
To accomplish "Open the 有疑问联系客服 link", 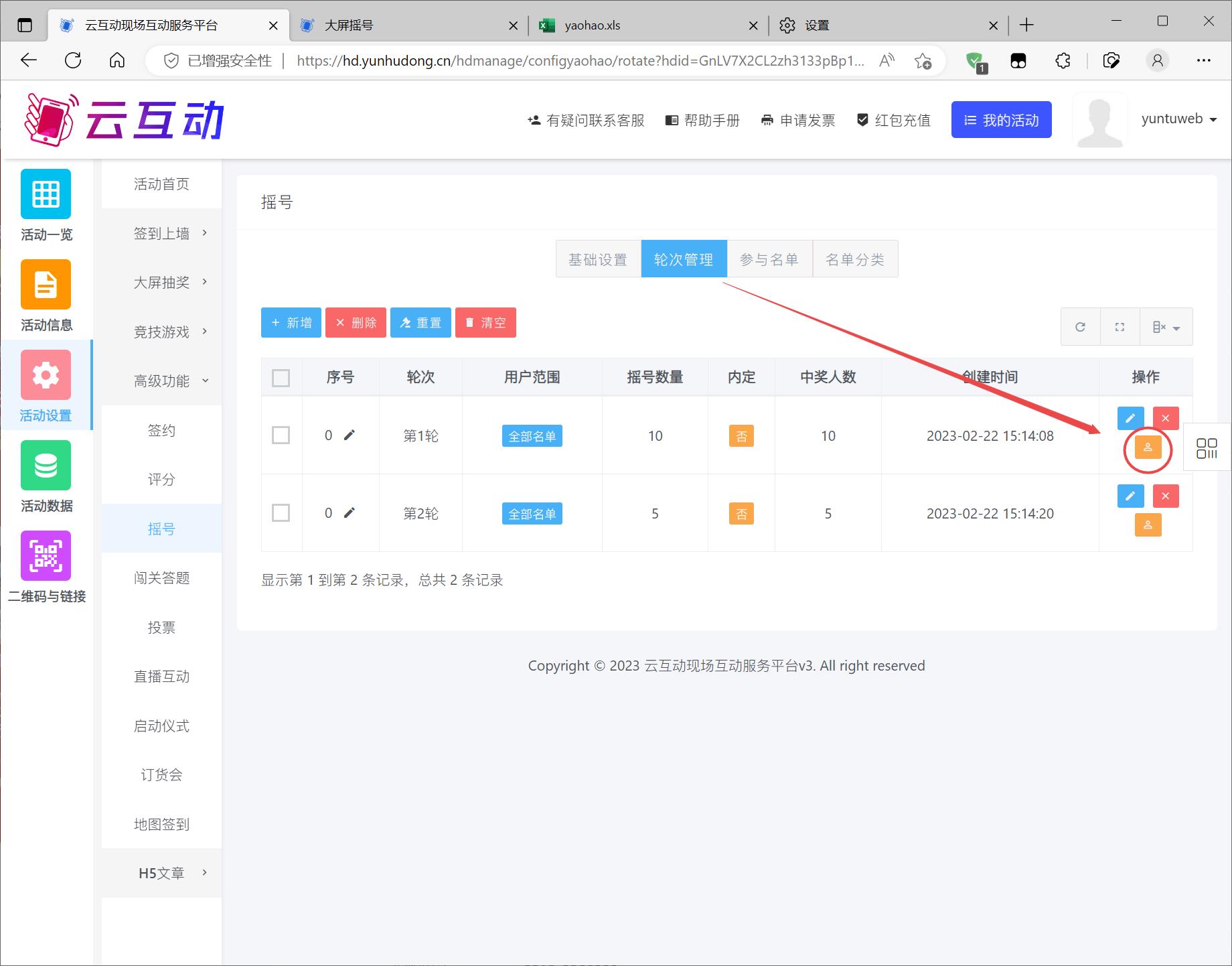I will tap(586, 121).
